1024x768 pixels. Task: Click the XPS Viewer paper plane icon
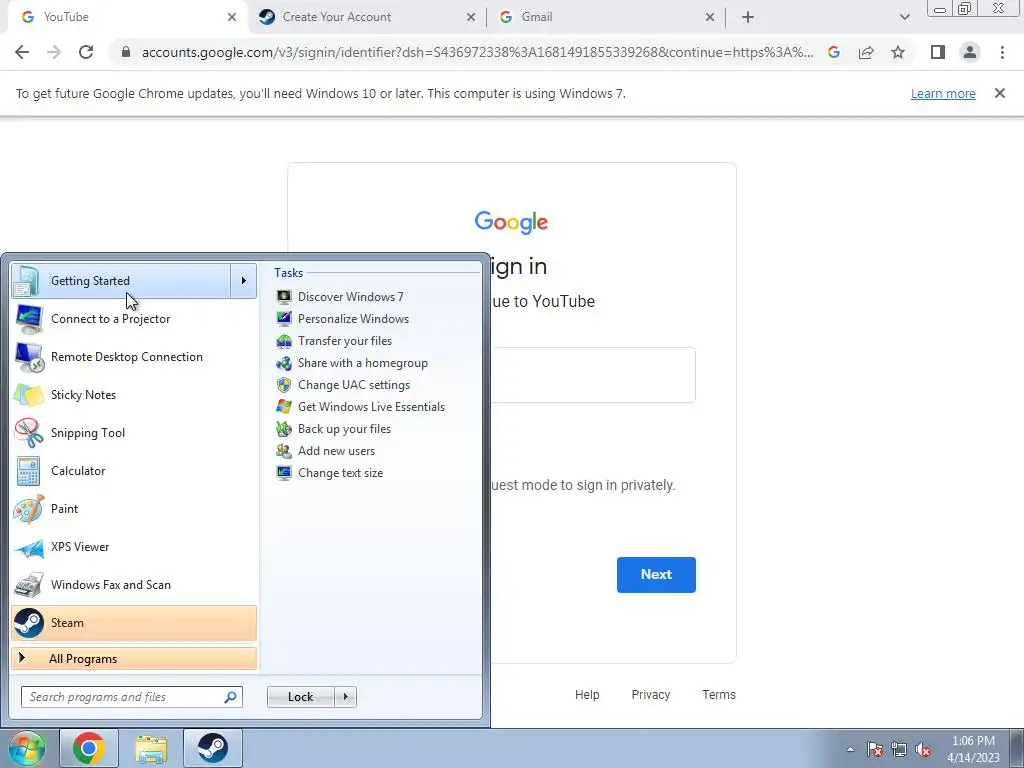click(29, 547)
